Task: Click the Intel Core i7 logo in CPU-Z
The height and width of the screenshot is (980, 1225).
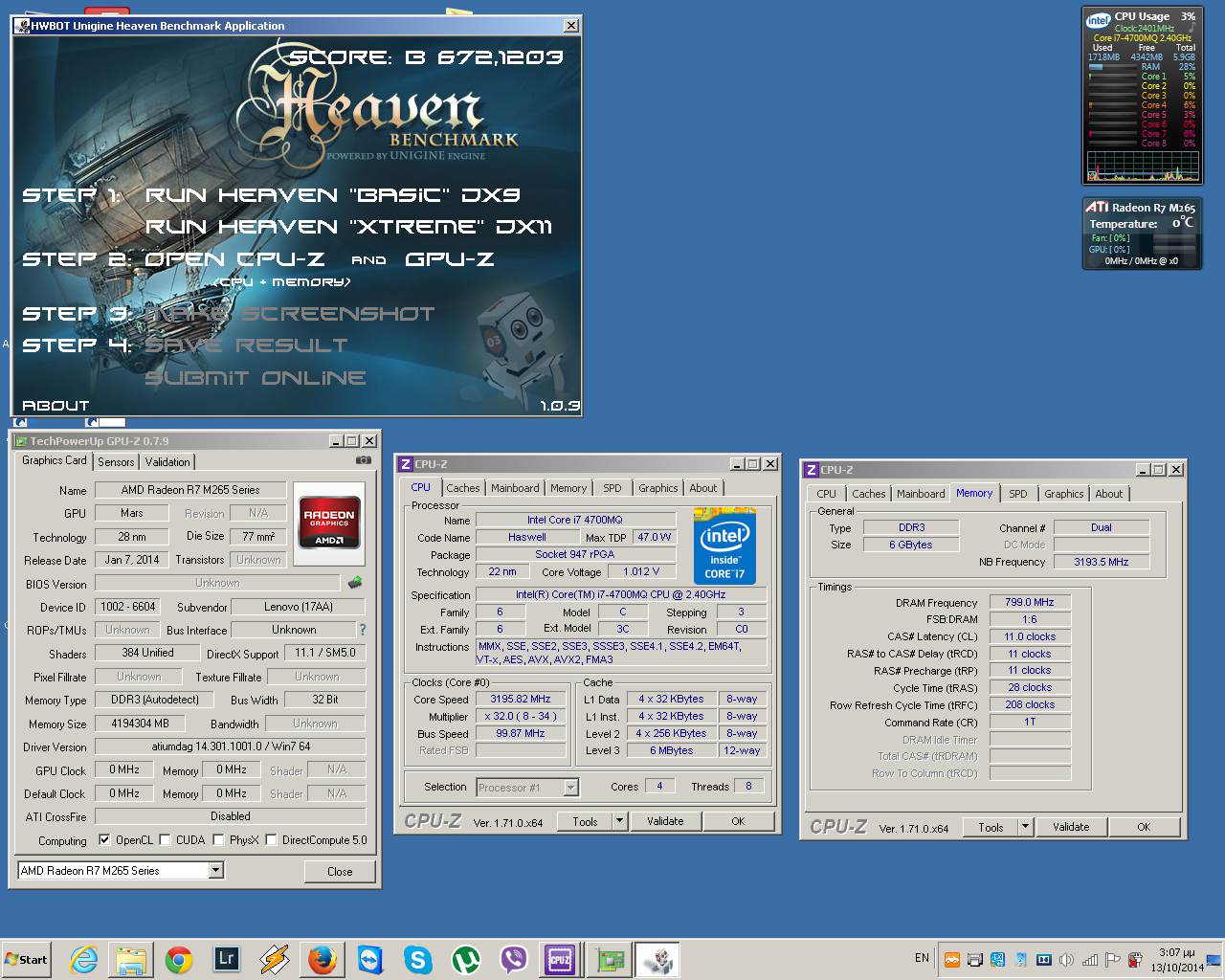Action: click(x=724, y=546)
